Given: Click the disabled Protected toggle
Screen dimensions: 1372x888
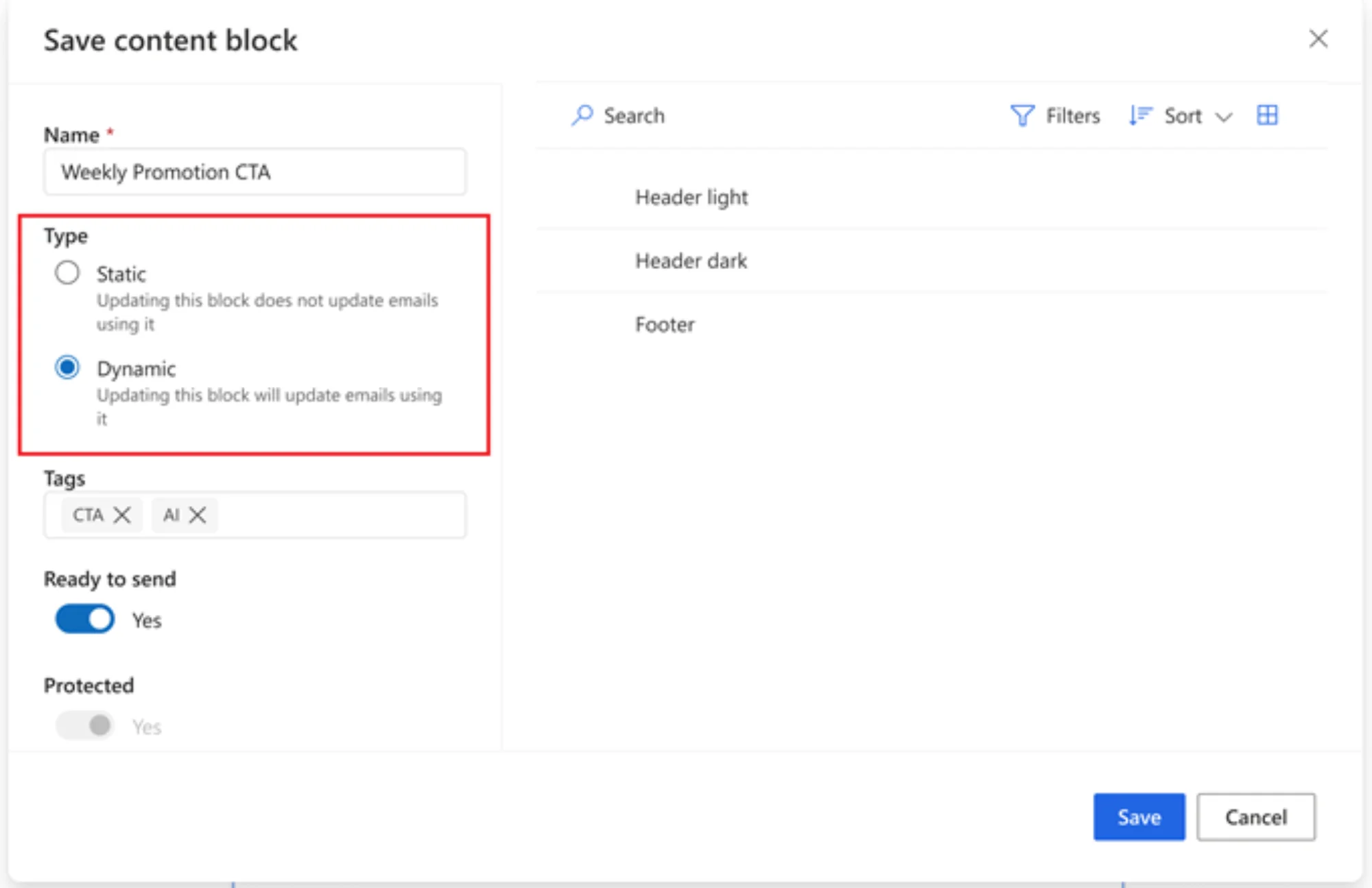Looking at the screenshot, I should [x=84, y=725].
